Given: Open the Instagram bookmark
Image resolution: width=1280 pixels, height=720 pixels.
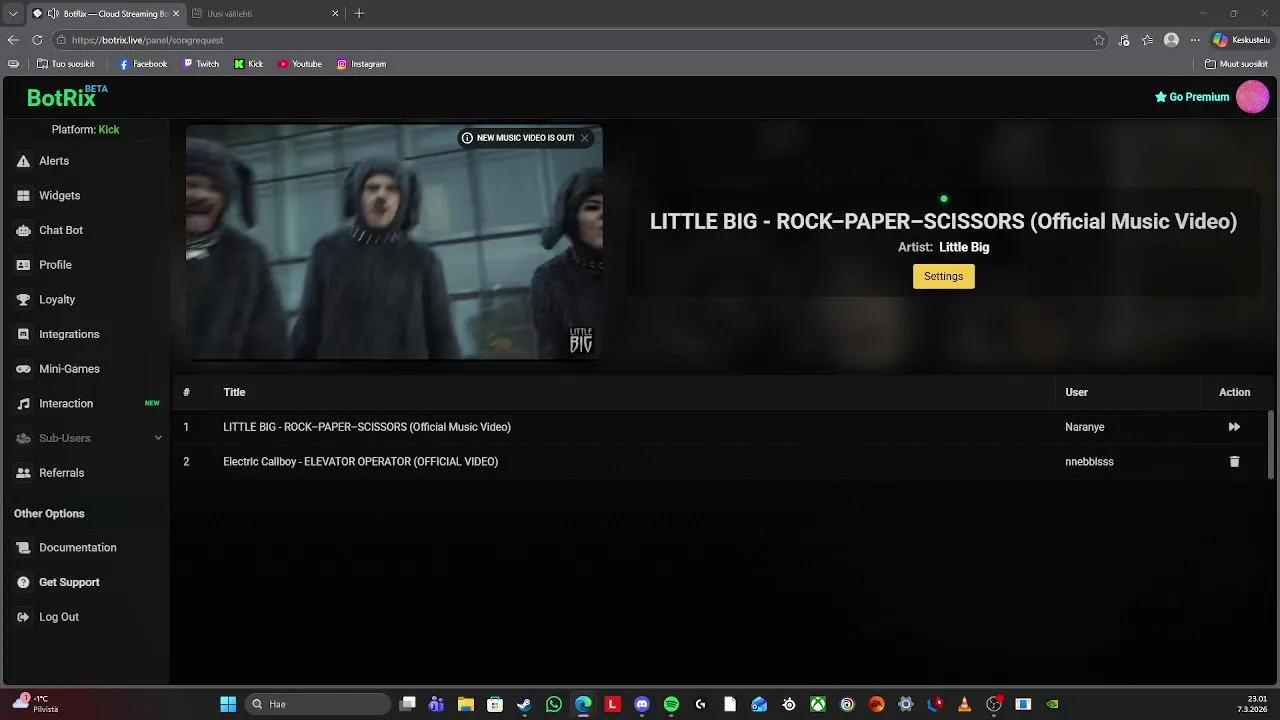Looking at the screenshot, I should [x=361, y=64].
